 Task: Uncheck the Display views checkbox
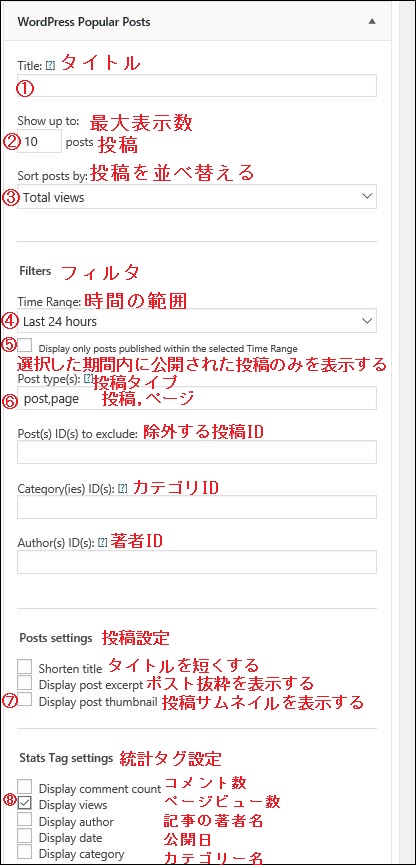click(25, 803)
